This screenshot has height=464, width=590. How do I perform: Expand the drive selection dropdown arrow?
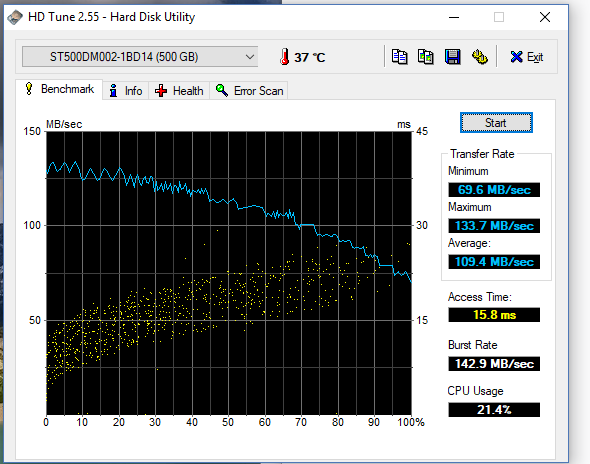[x=249, y=57]
